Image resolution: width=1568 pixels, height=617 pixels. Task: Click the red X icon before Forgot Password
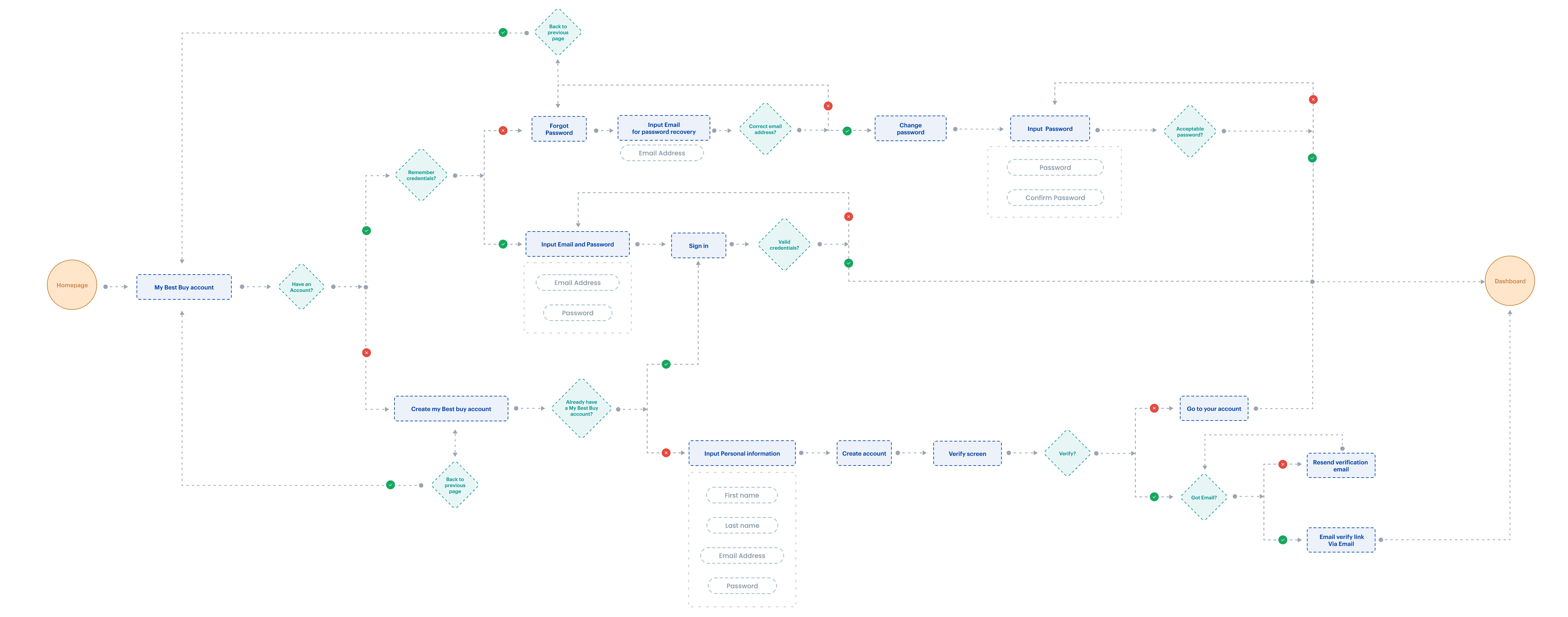(x=503, y=130)
